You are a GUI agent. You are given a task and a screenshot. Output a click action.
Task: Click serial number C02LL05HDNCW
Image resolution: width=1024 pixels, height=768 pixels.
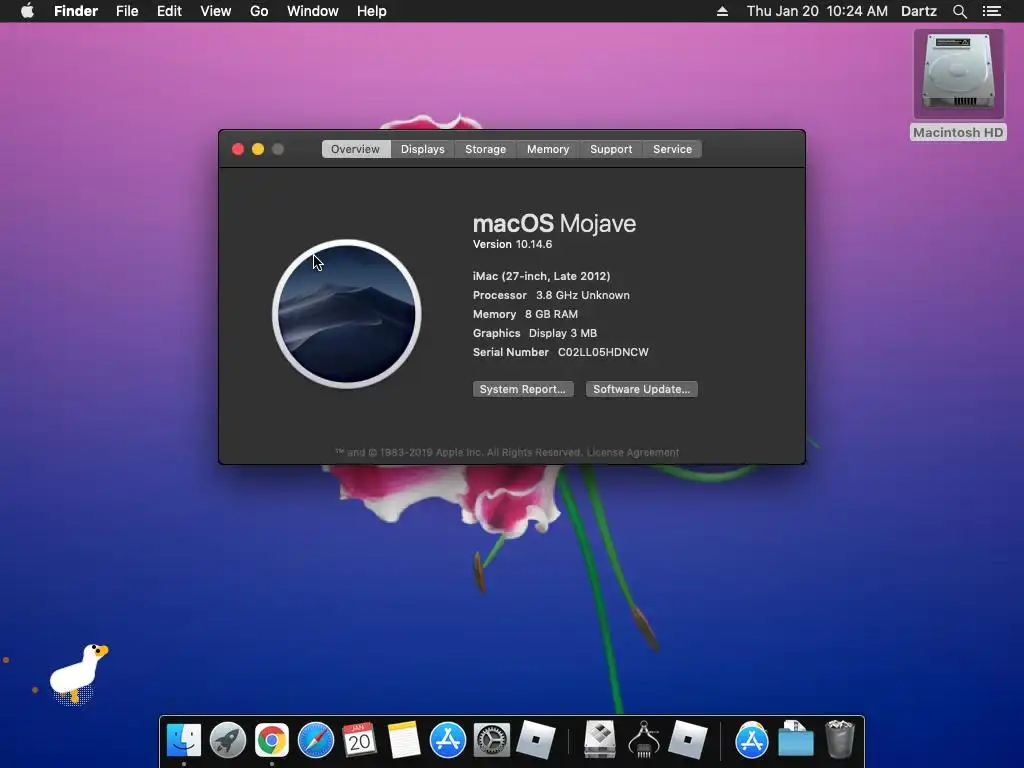pyautogui.click(x=603, y=352)
